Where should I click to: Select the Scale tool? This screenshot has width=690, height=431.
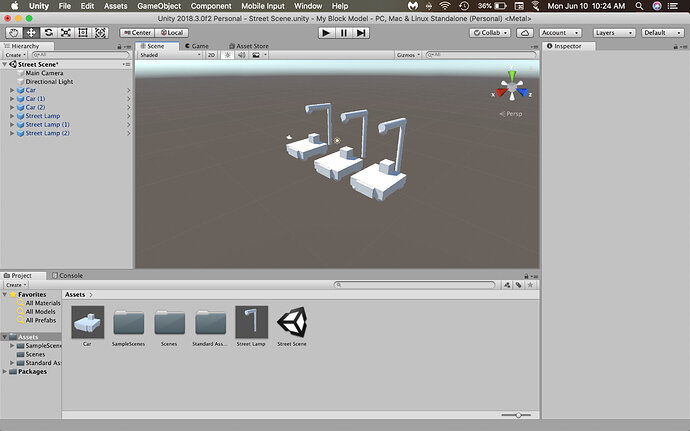(x=66, y=33)
